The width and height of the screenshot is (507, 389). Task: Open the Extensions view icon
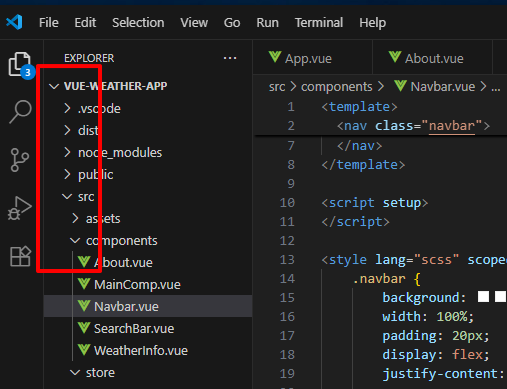click(20, 256)
